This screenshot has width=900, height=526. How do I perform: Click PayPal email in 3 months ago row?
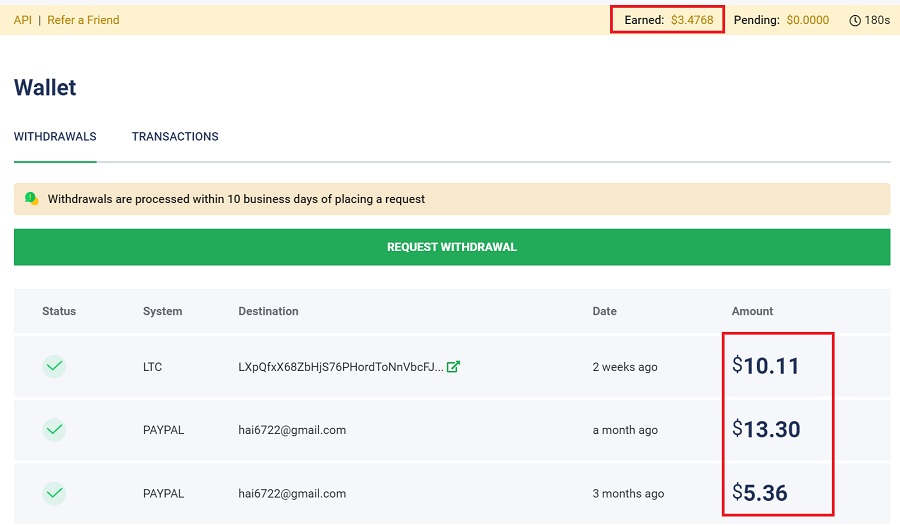(292, 493)
